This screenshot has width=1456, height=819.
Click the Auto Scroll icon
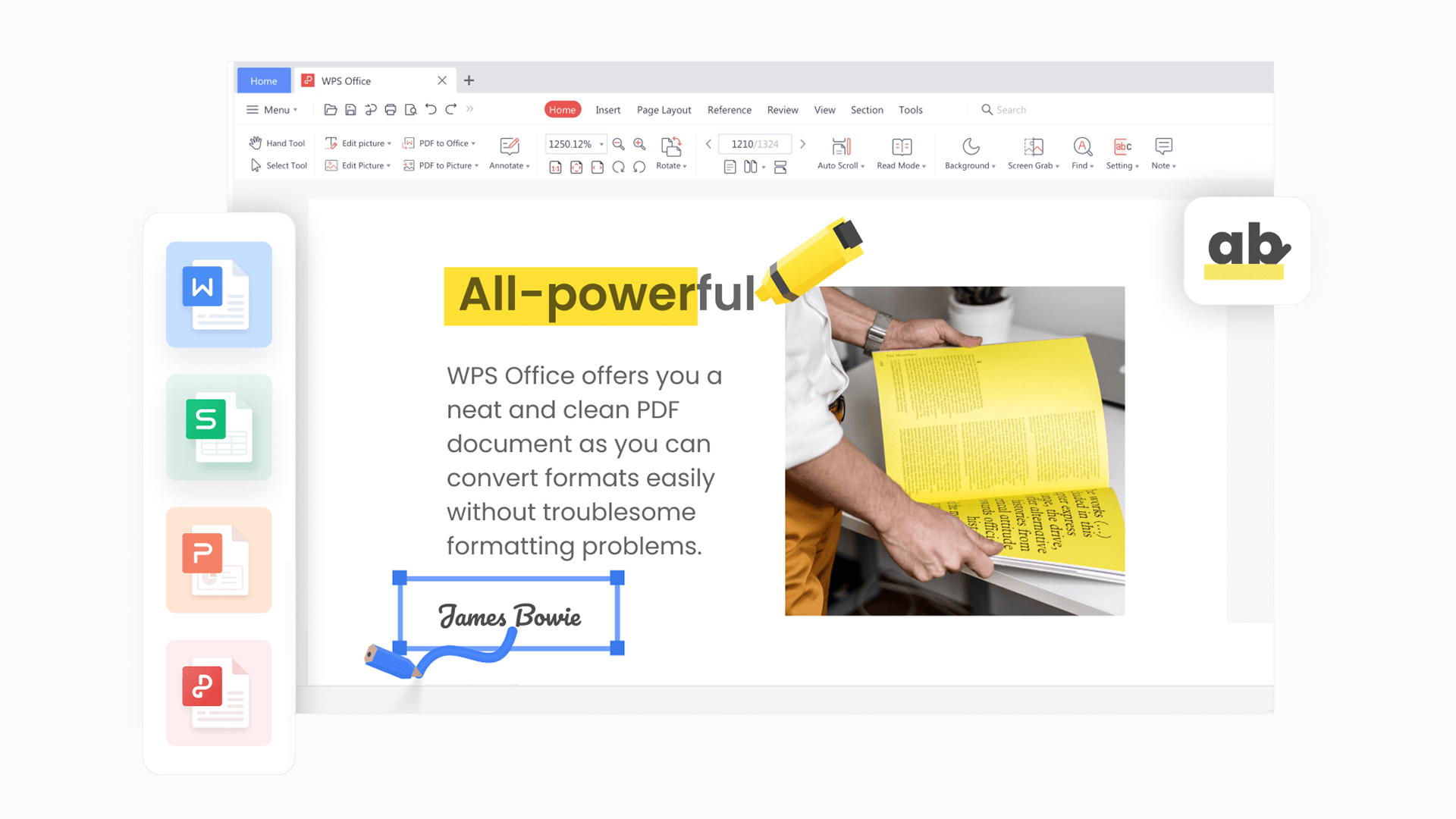pyautogui.click(x=841, y=146)
